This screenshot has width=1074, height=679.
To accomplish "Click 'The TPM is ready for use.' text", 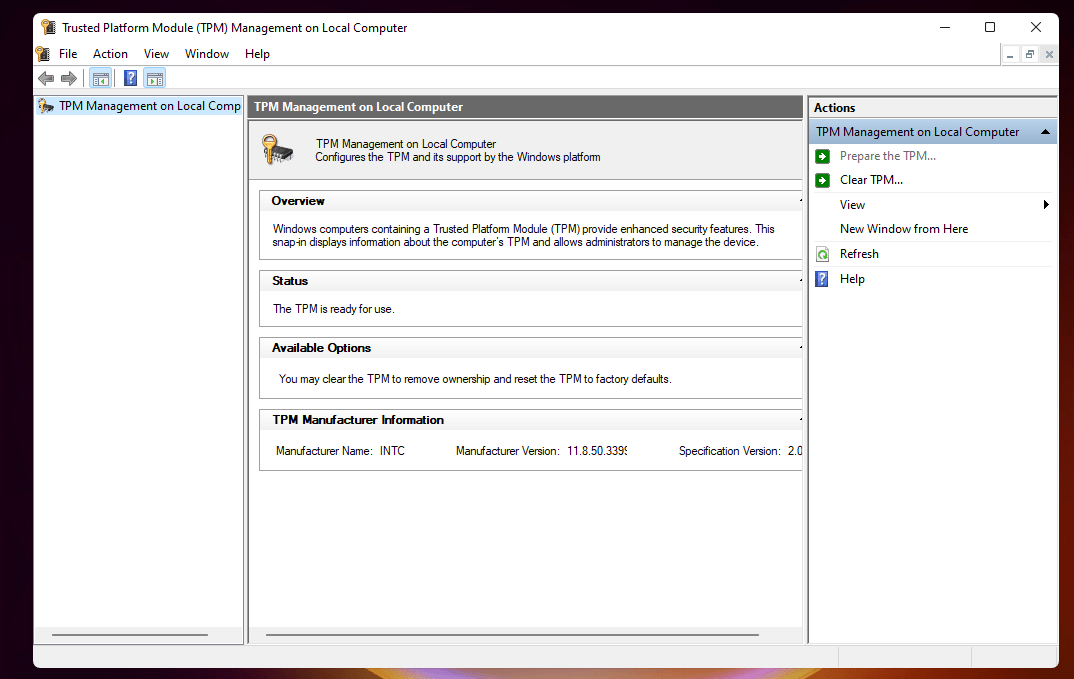I will coord(334,309).
